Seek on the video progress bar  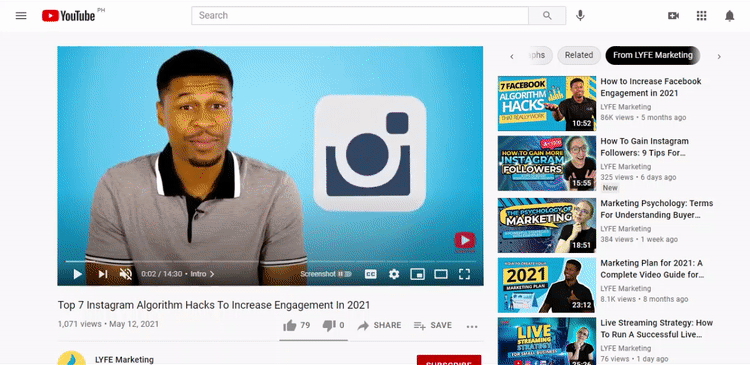(x=270, y=261)
